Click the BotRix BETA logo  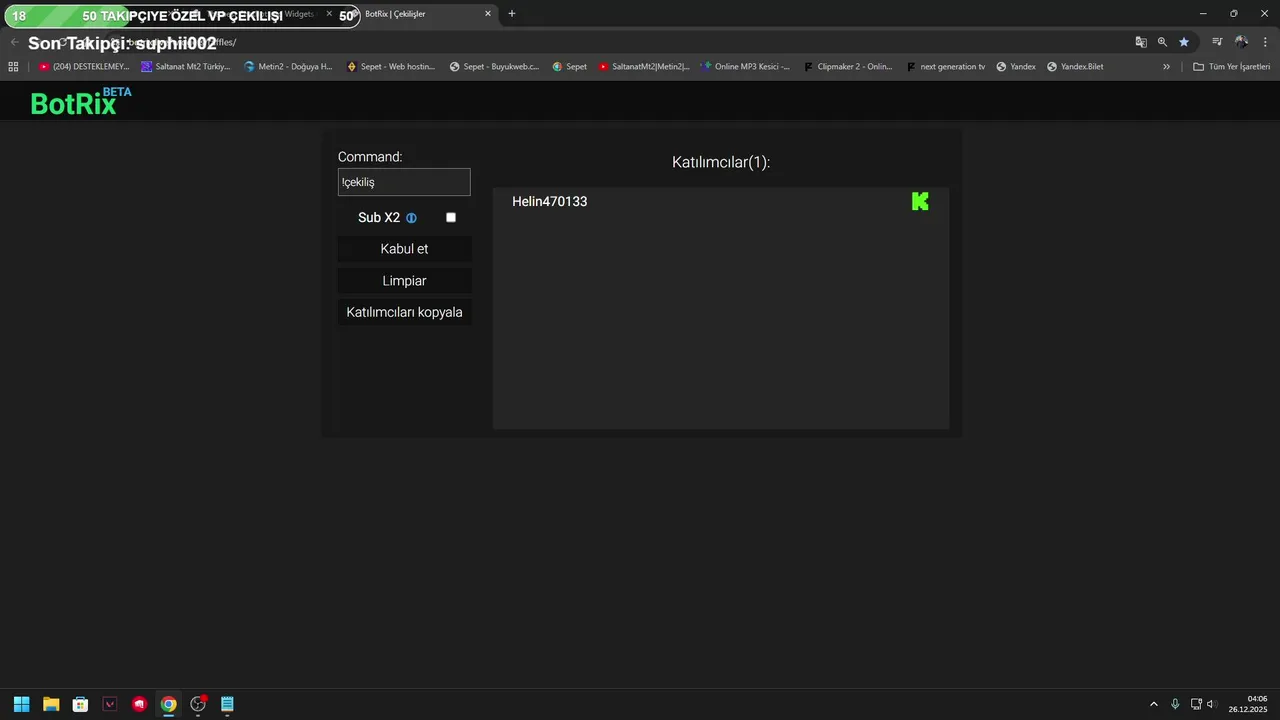coord(80,101)
